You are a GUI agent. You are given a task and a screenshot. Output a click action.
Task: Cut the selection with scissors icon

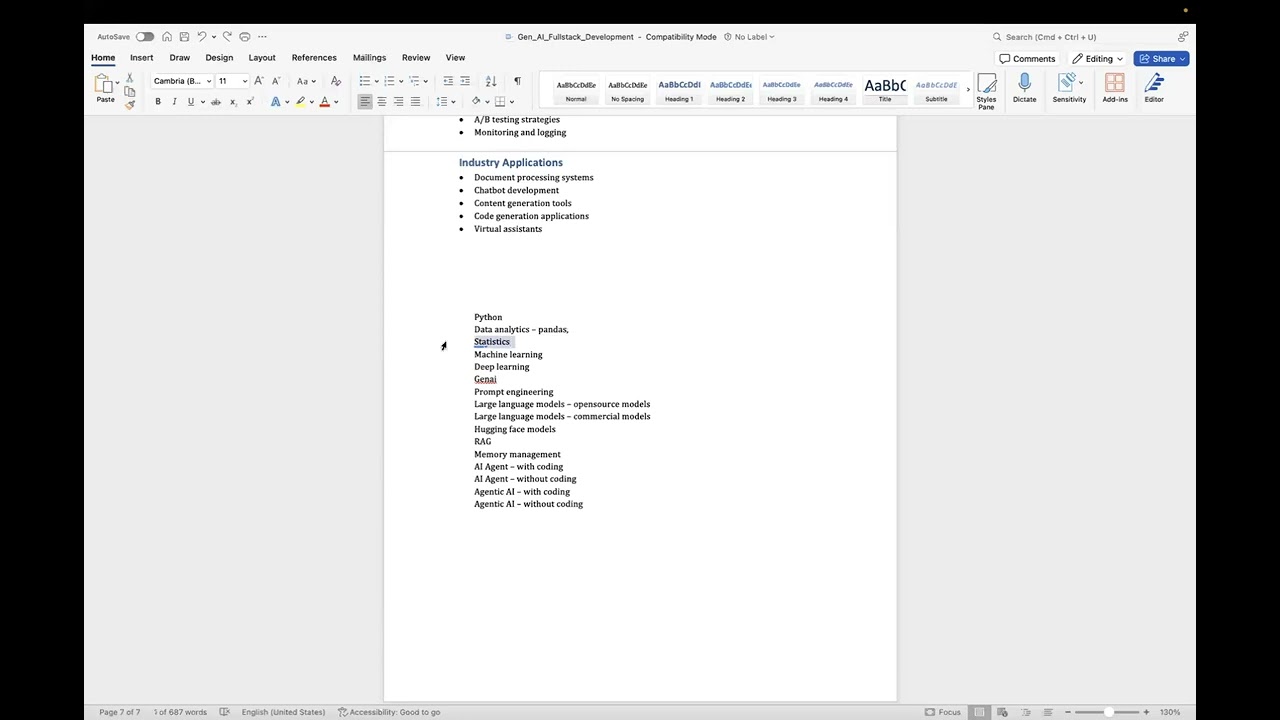pyautogui.click(x=129, y=78)
